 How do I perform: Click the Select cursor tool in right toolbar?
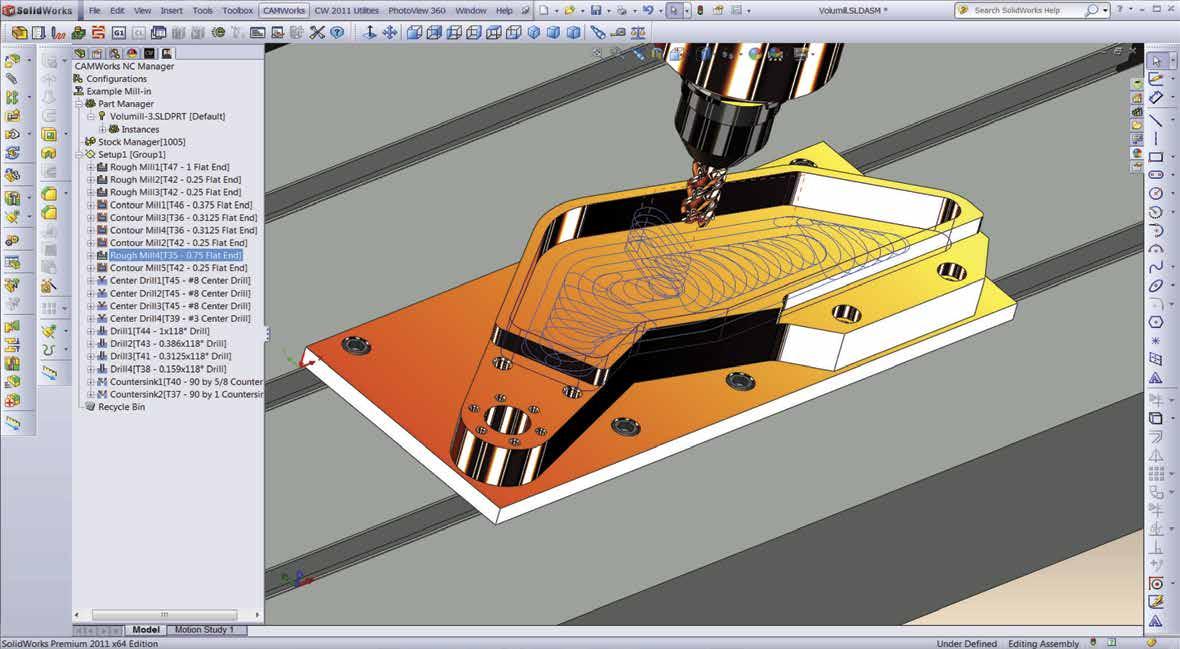1156,61
